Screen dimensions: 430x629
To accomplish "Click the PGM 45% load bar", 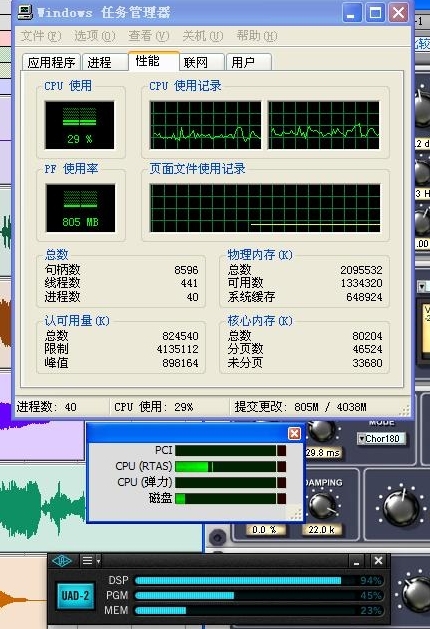I will point(259,595).
